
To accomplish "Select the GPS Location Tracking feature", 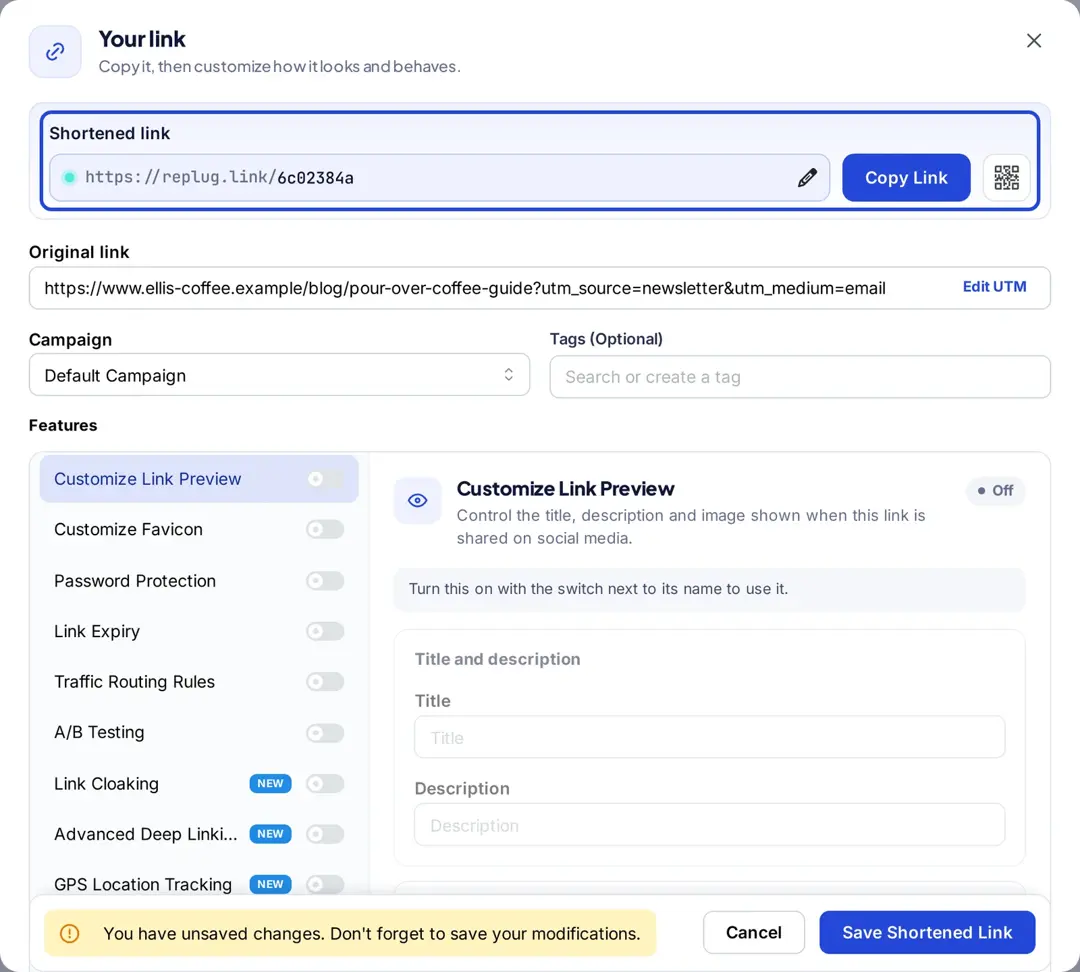I will [x=199, y=884].
